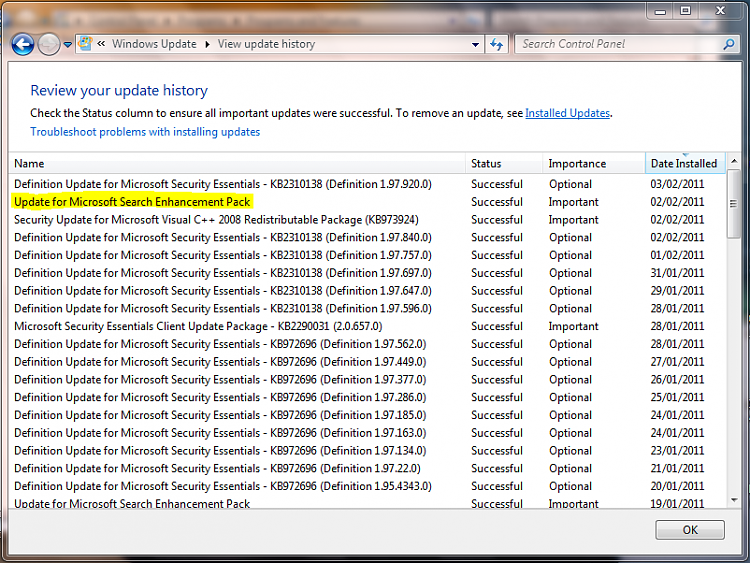Open the address bar history dropdown

coord(475,44)
